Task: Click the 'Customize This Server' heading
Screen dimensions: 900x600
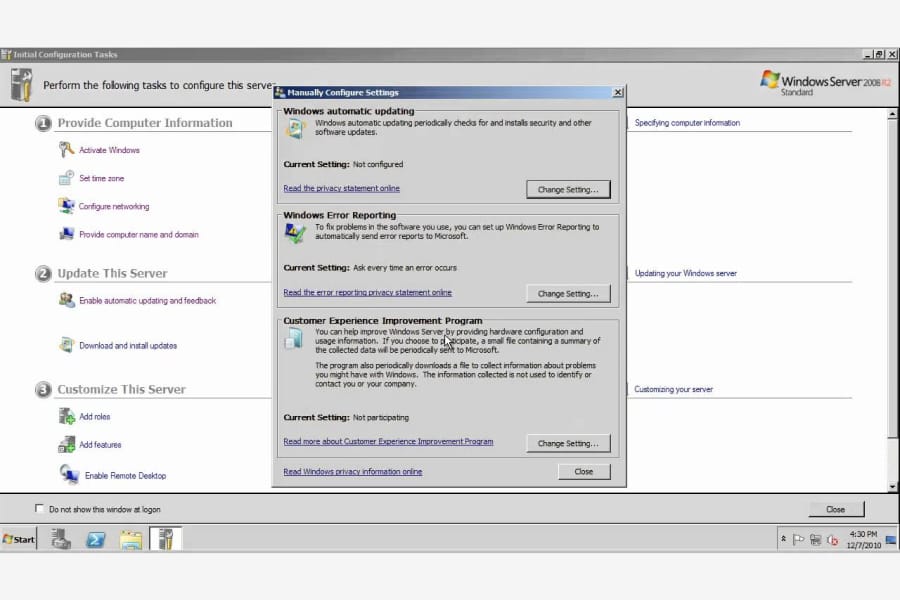Action: pos(122,389)
